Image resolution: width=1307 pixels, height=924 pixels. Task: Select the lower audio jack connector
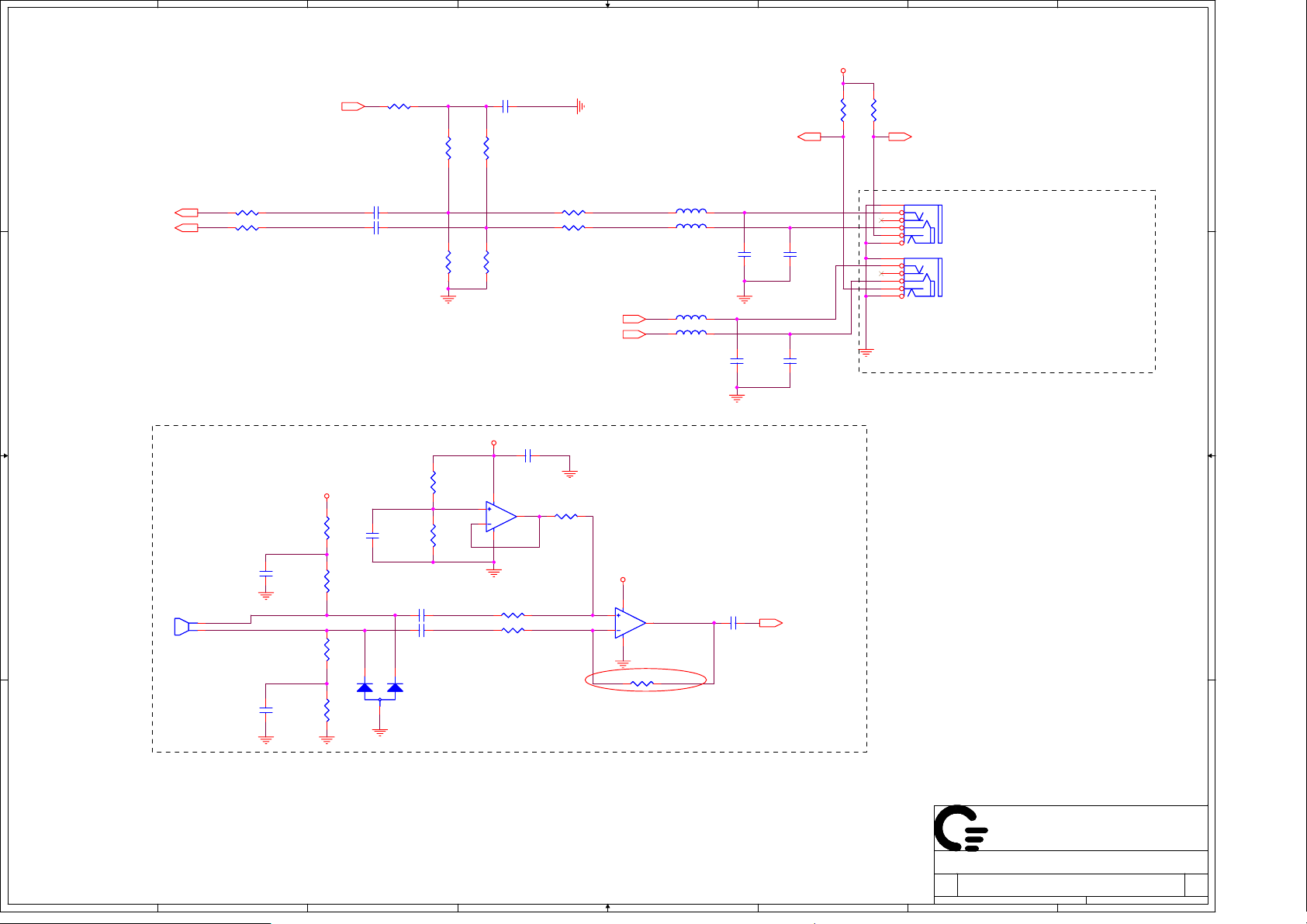pos(922,278)
